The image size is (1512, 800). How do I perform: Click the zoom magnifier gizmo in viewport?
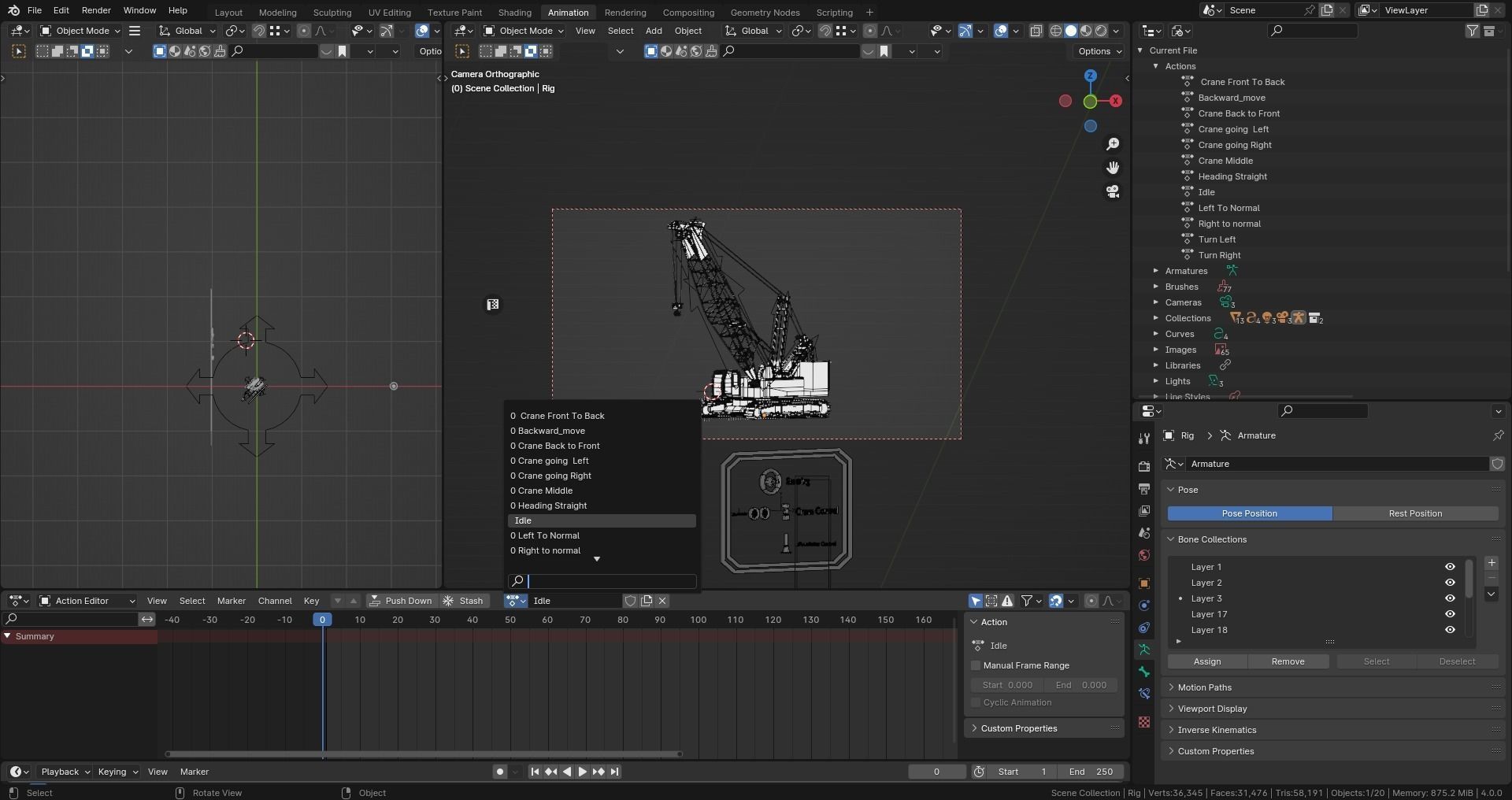1113,144
